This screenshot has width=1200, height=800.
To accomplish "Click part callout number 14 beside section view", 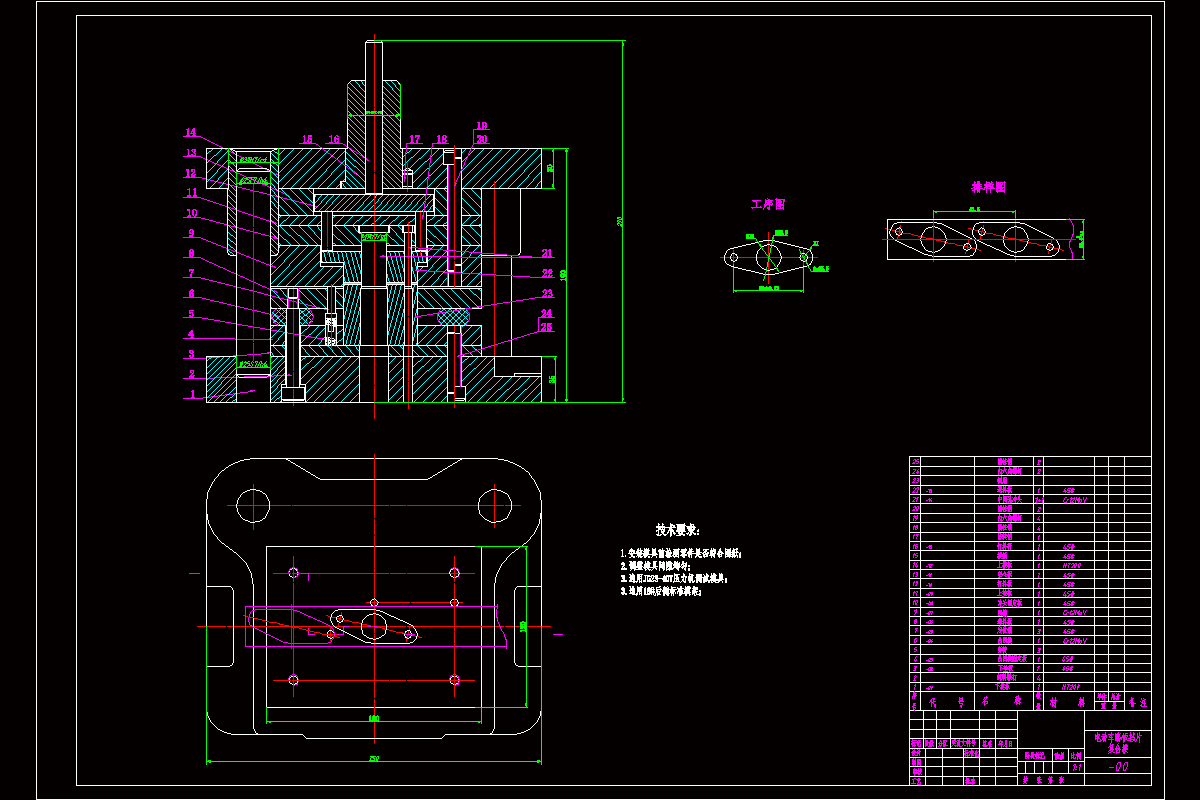I will pos(190,132).
